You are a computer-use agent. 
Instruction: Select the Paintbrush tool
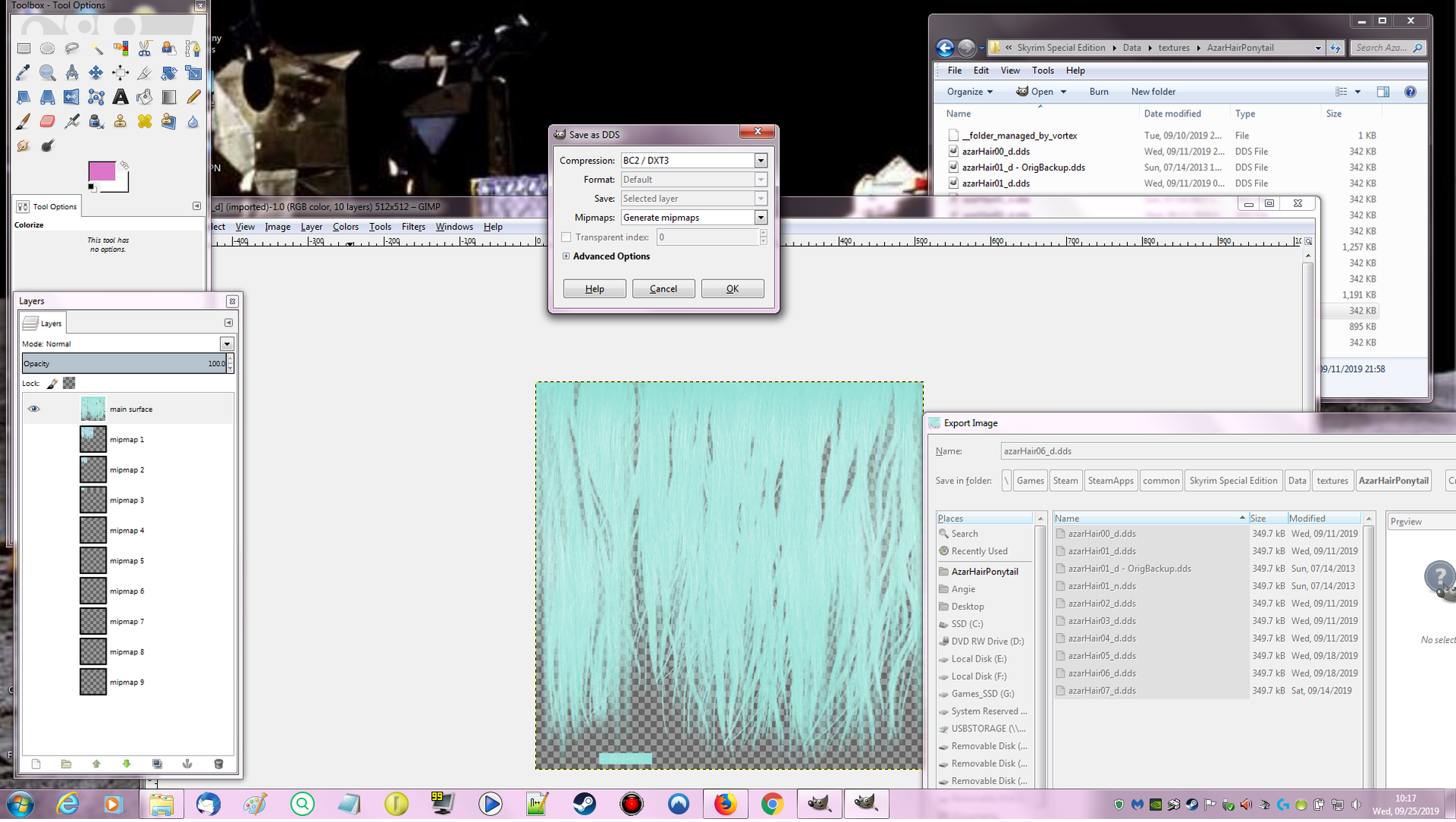[24, 122]
